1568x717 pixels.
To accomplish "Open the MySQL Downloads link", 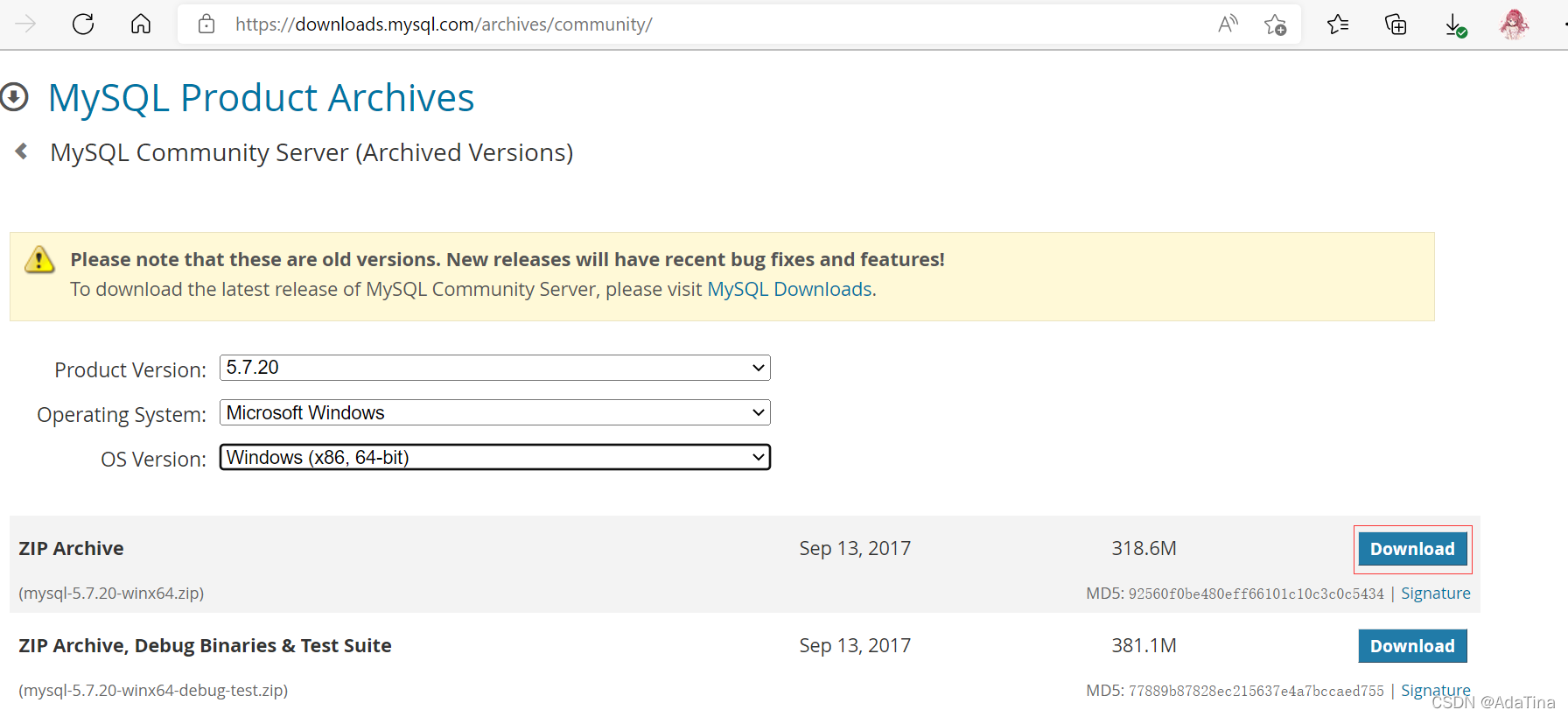I will point(788,288).
